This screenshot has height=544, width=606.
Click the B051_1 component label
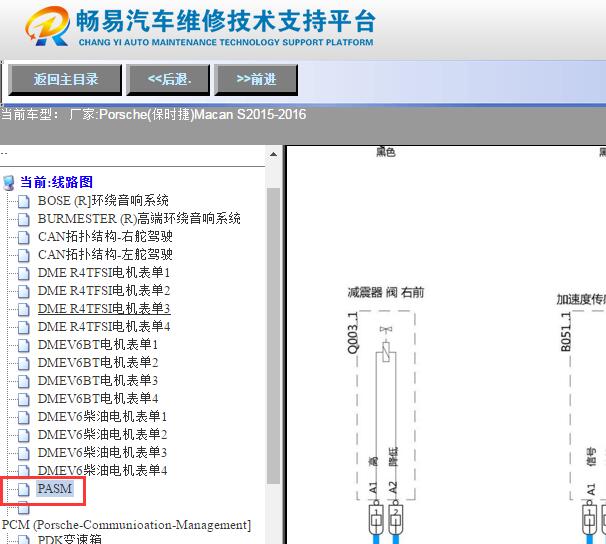coord(565,332)
